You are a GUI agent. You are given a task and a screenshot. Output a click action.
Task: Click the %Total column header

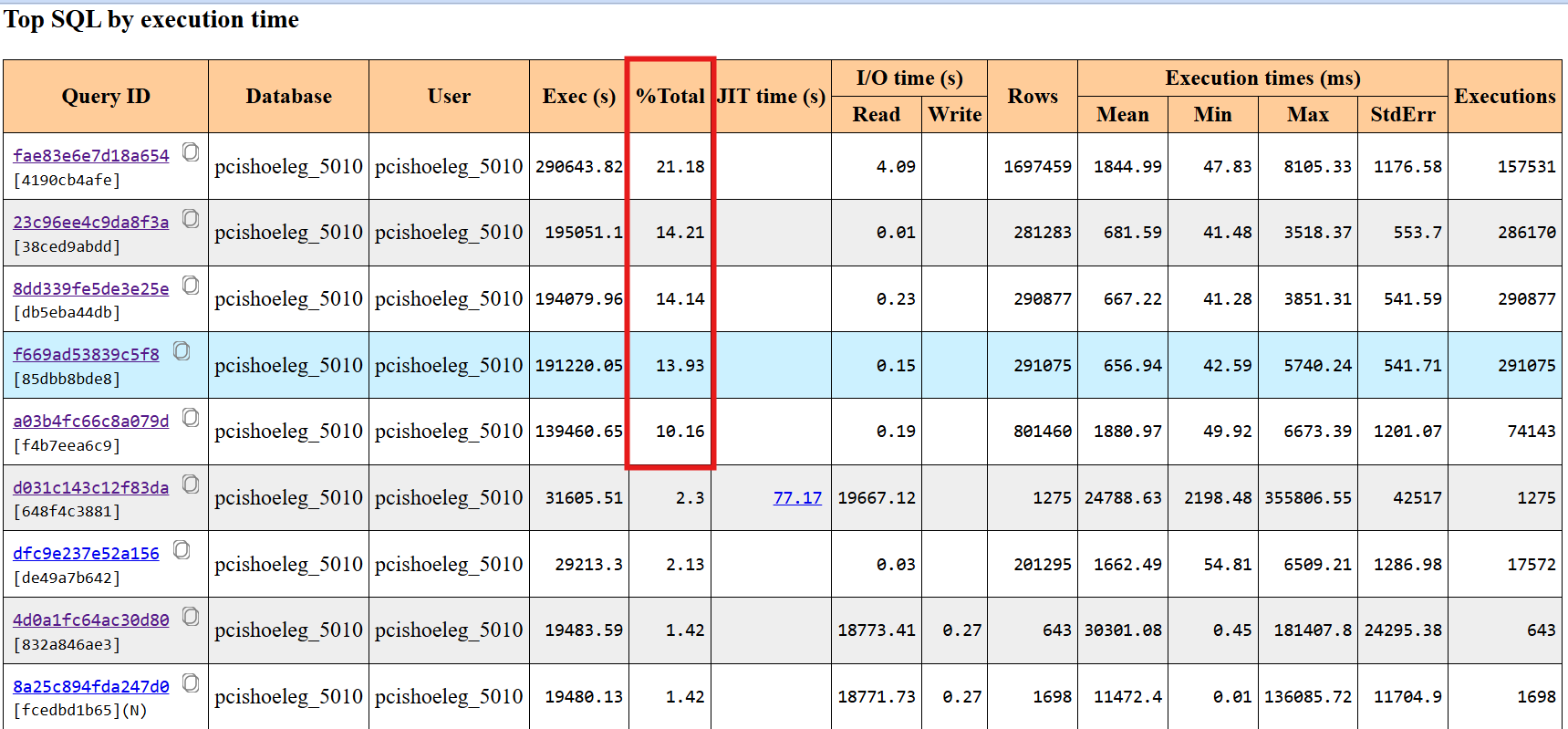point(670,97)
